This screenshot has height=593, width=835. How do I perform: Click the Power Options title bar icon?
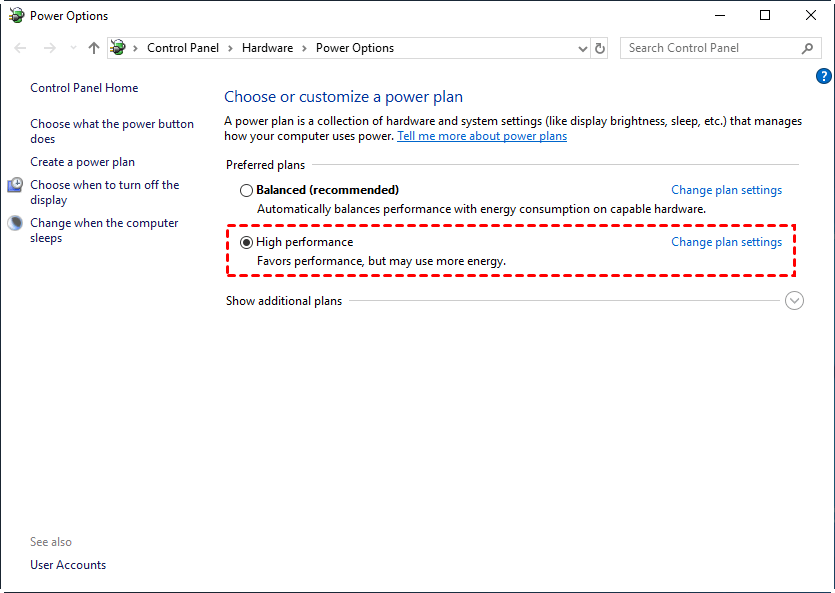(x=17, y=15)
